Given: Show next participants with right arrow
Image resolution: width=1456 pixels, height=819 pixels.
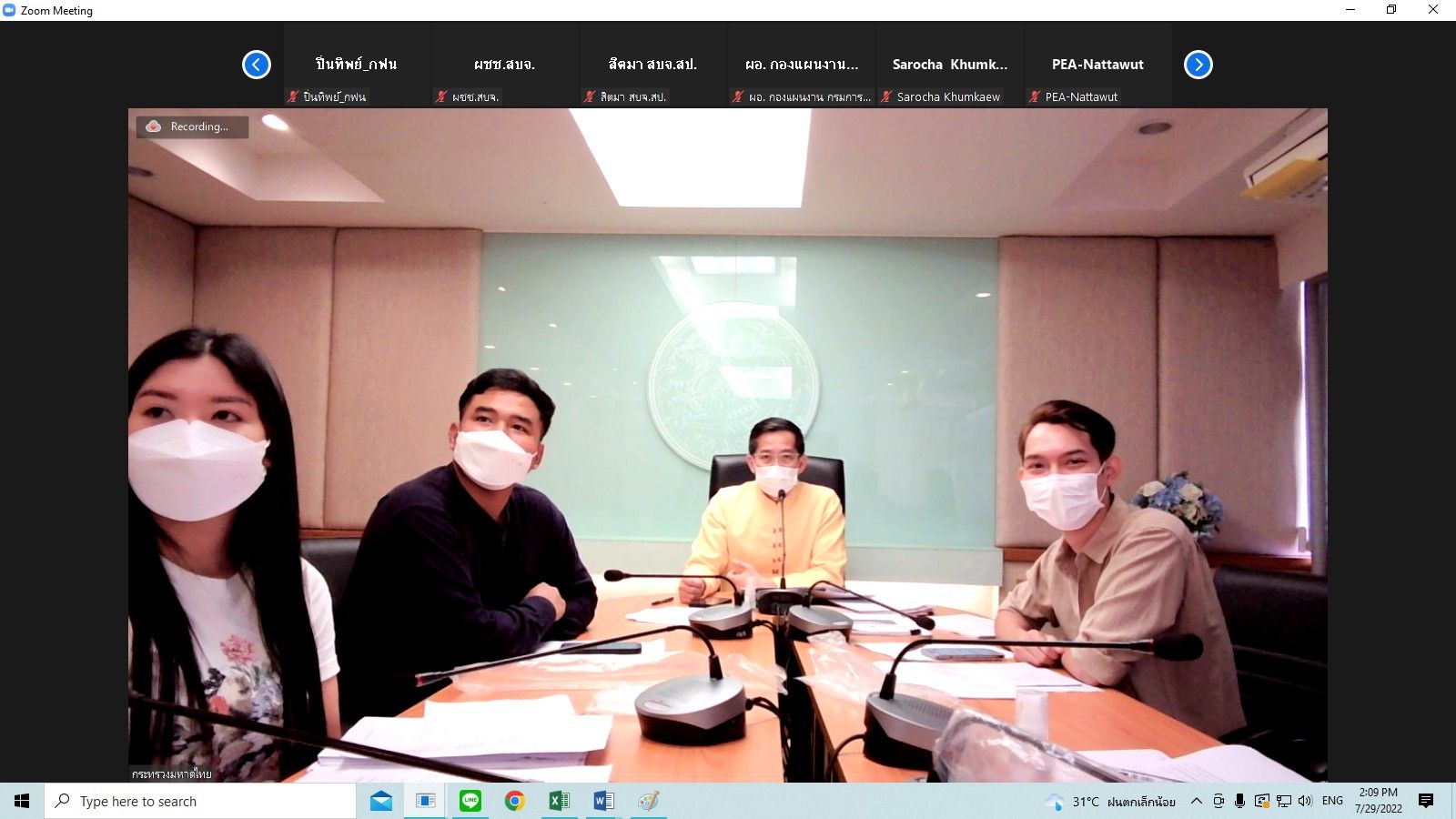Looking at the screenshot, I should pos(1198,65).
